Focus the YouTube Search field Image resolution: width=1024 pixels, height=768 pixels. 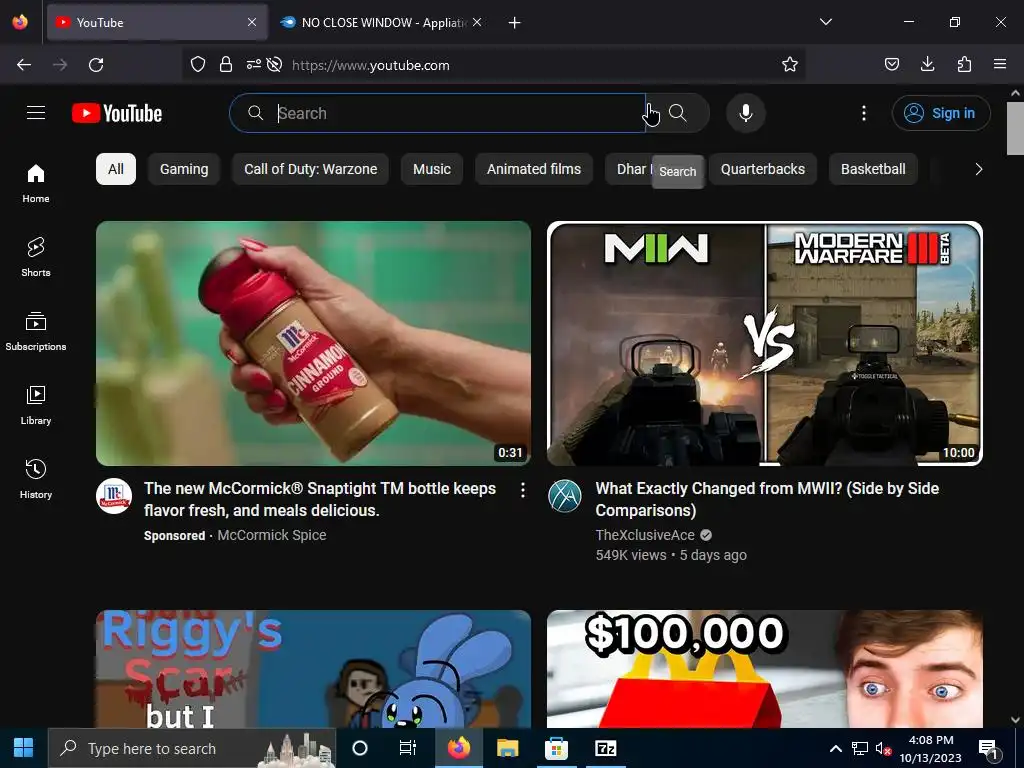[x=438, y=113]
